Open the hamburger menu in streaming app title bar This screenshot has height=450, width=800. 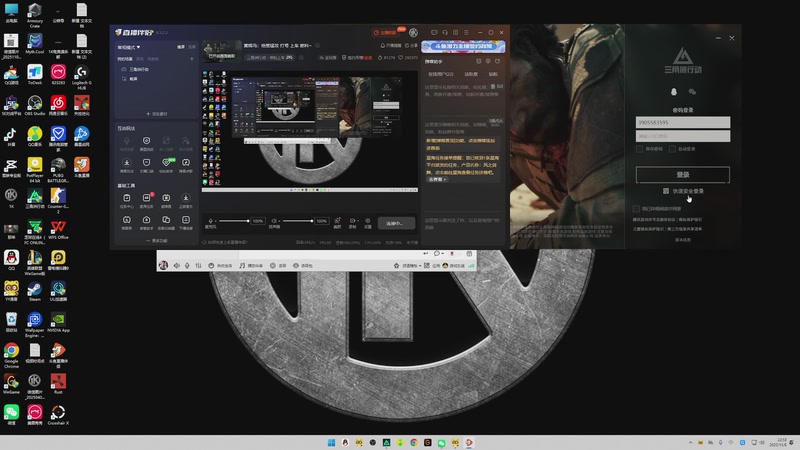(x=466, y=32)
